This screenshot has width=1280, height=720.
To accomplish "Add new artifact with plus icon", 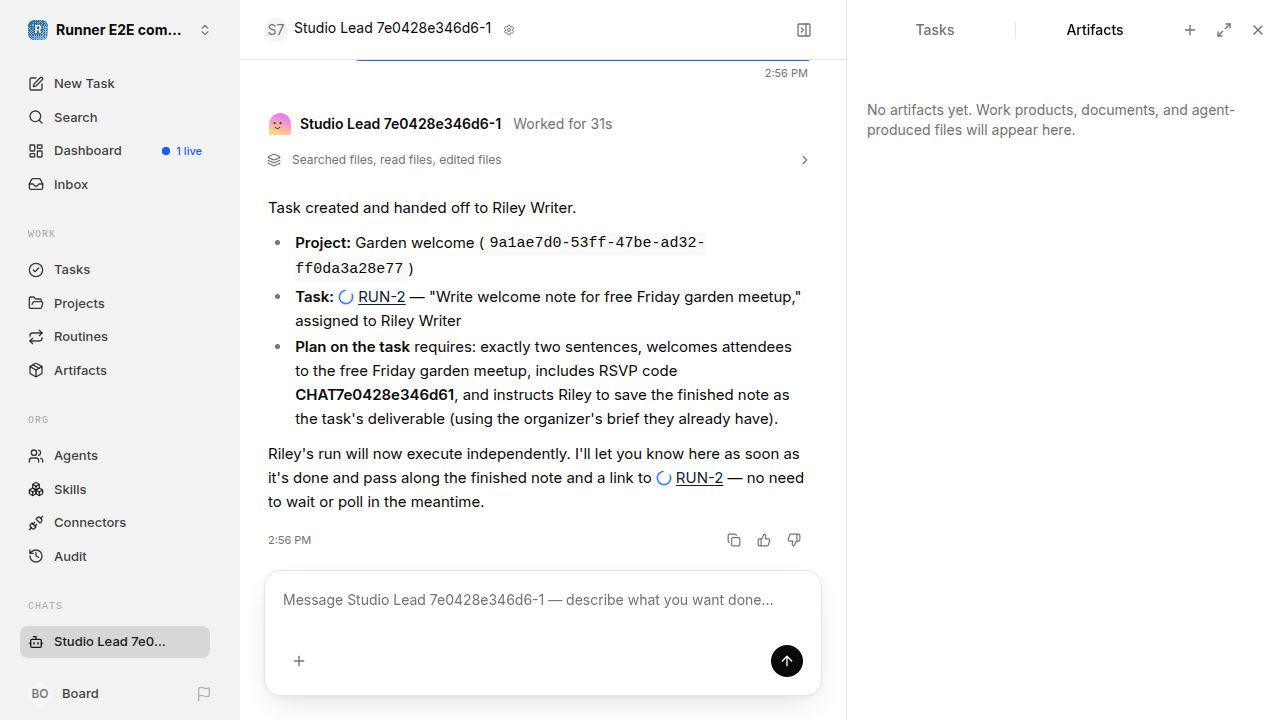I will coord(1190,30).
